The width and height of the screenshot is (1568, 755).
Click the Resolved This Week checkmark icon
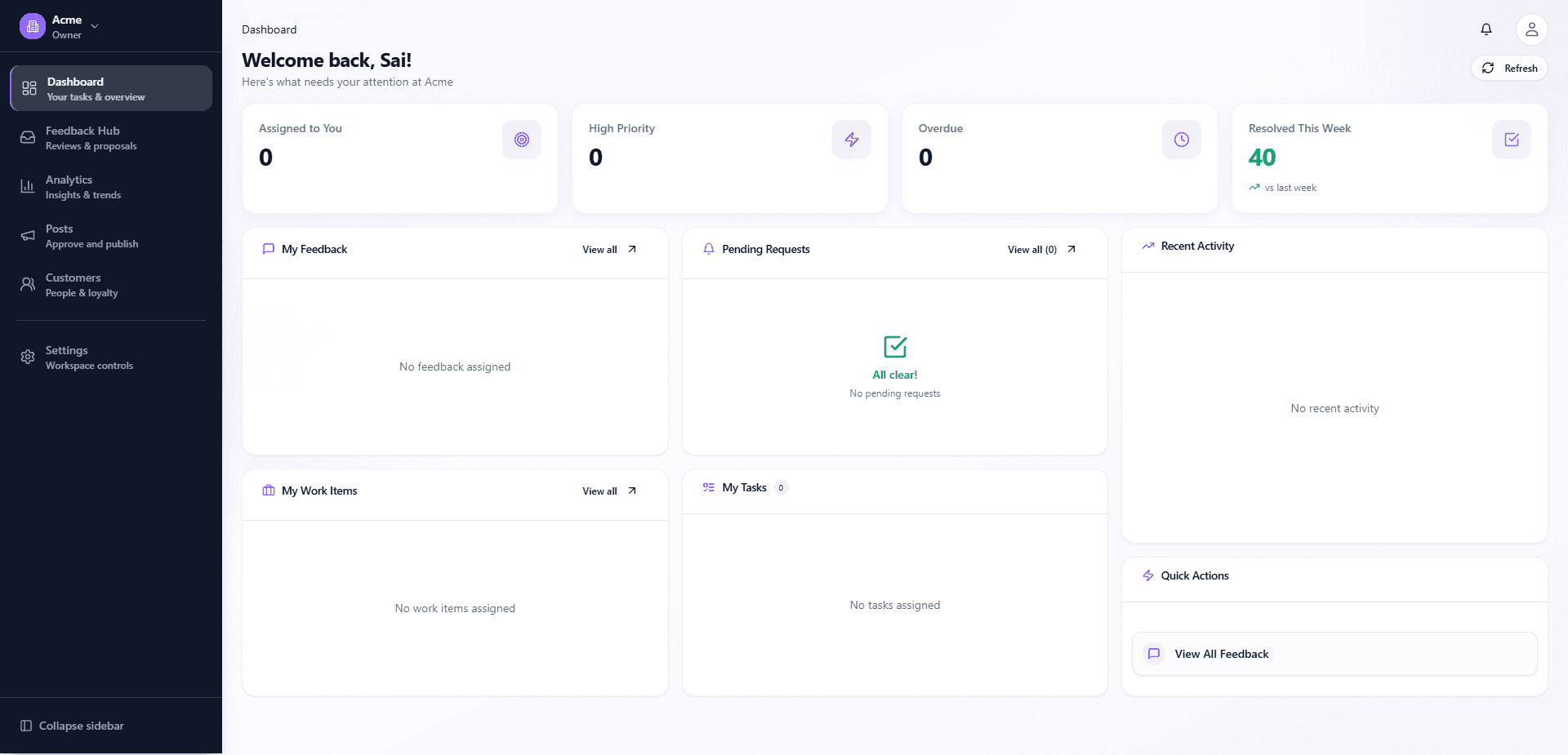(x=1511, y=140)
